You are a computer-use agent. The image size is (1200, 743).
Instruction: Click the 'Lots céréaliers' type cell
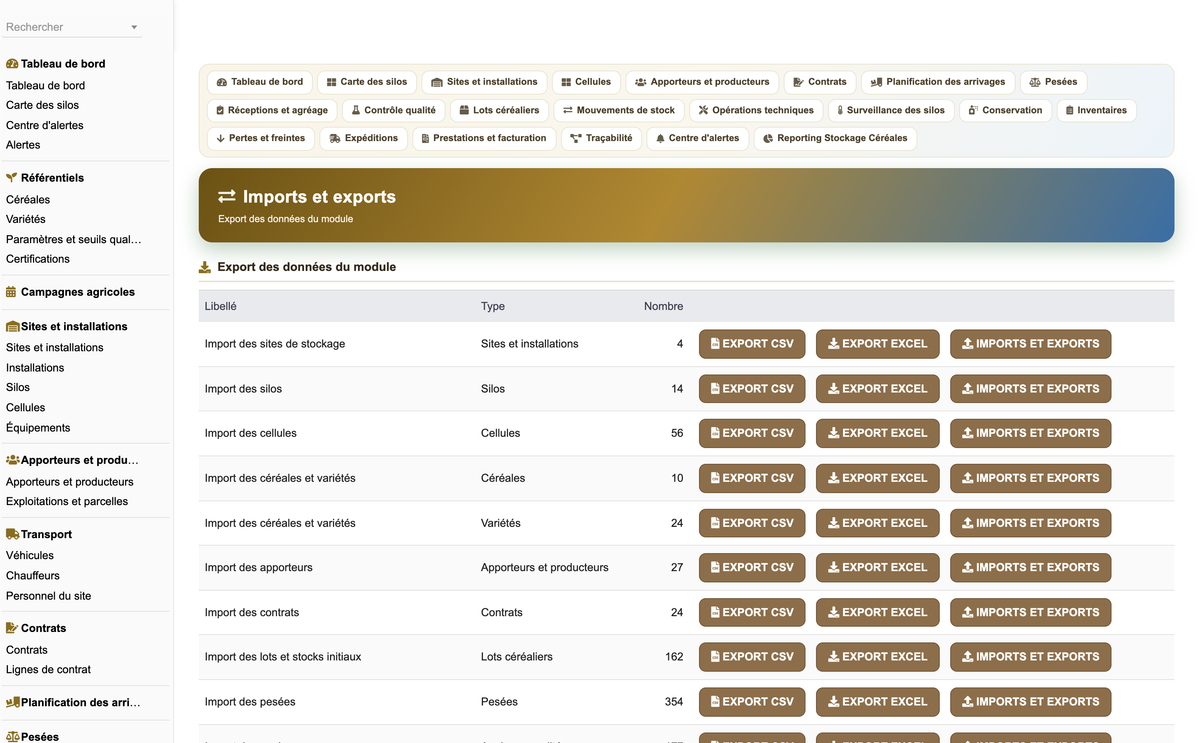click(517, 657)
